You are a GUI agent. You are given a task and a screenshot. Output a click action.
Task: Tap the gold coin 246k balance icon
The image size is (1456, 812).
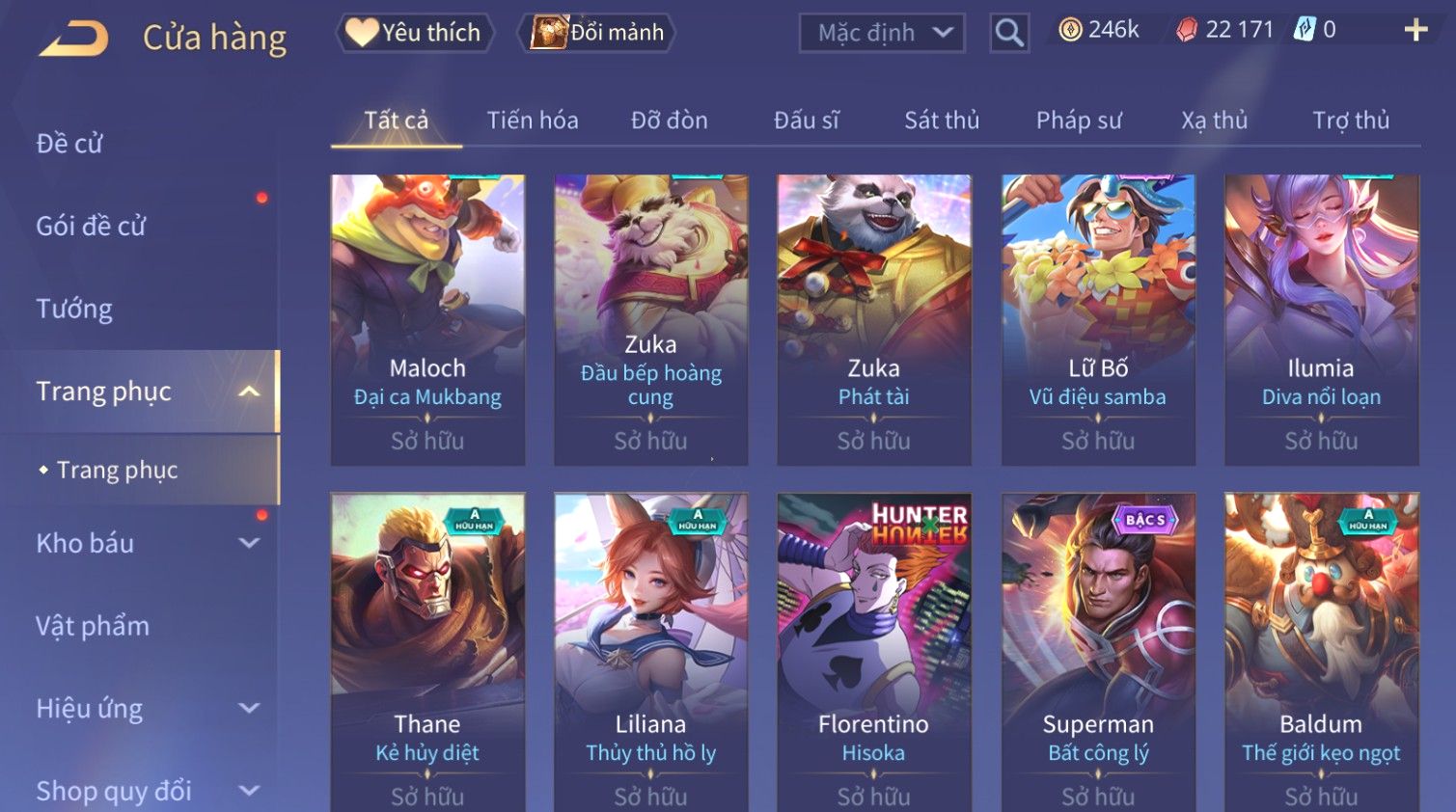coord(1070,31)
